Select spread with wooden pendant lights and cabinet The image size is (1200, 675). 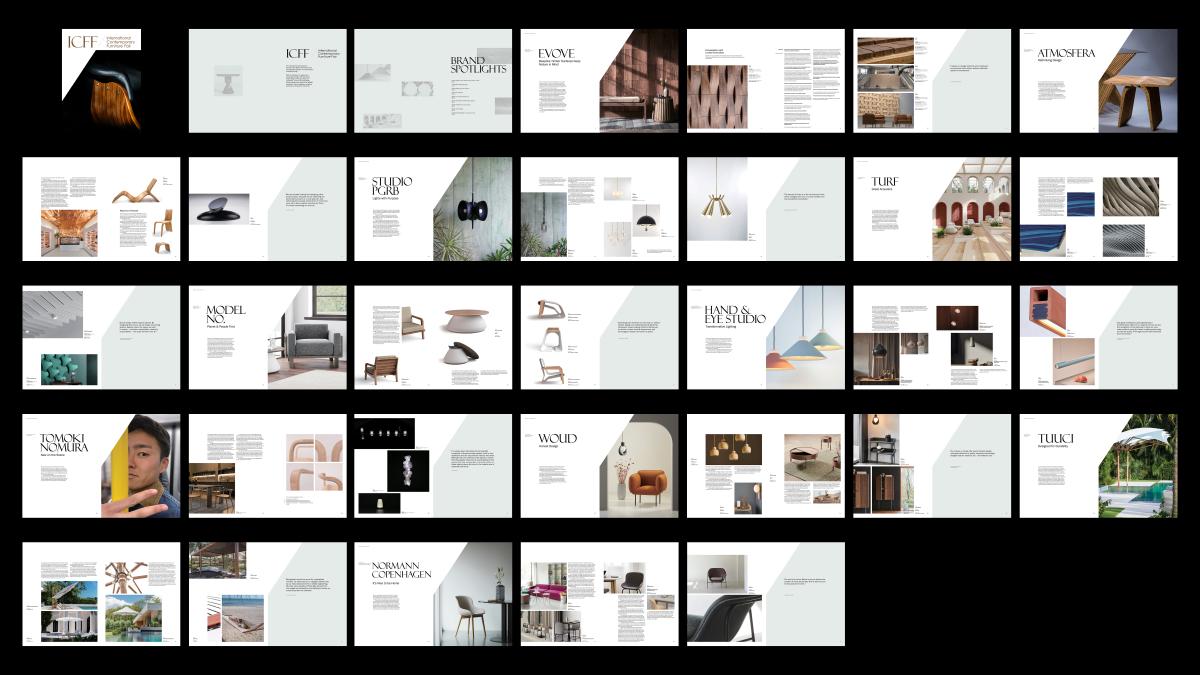click(x=766, y=466)
